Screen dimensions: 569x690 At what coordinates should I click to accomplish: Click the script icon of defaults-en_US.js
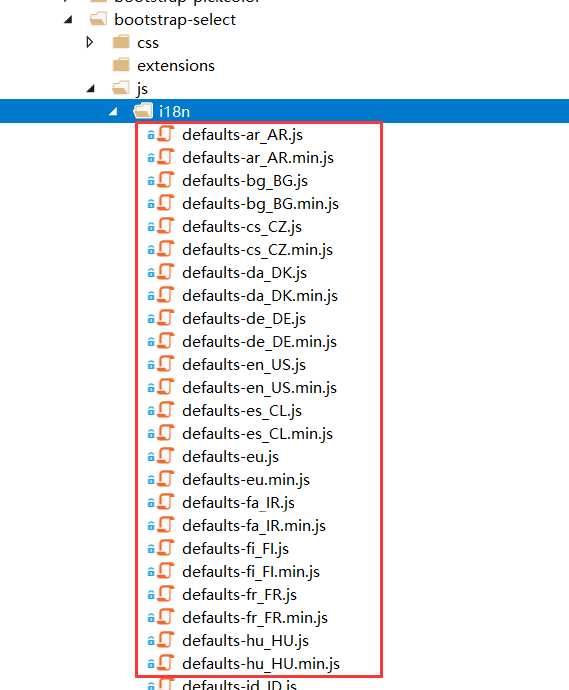(x=166, y=364)
